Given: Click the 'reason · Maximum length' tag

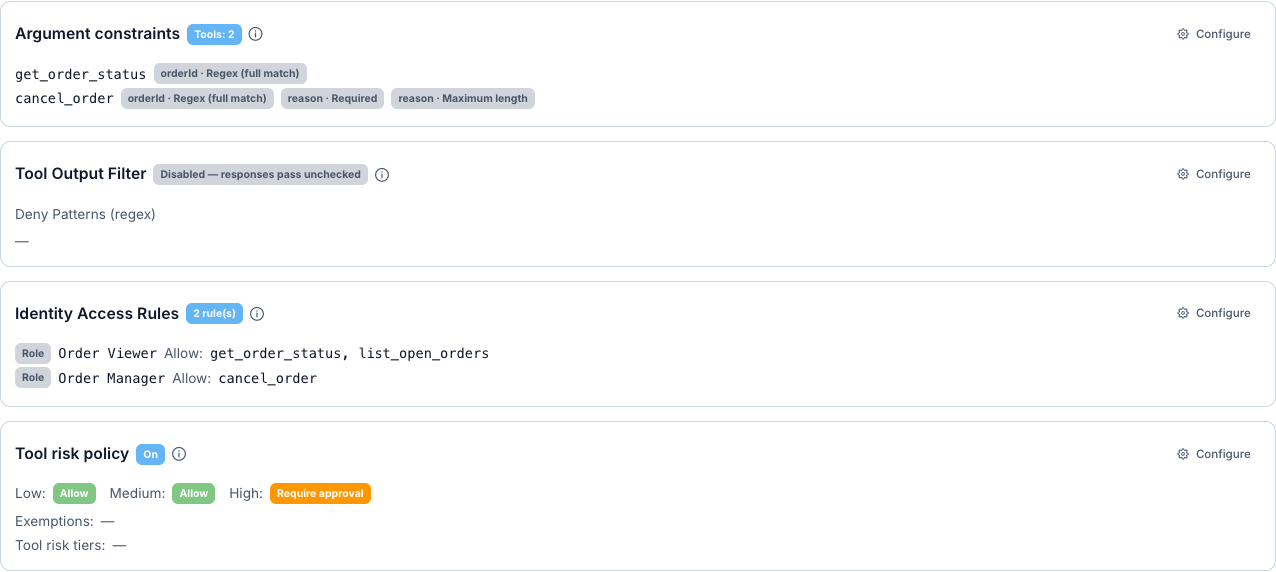Looking at the screenshot, I should click(463, 98).
